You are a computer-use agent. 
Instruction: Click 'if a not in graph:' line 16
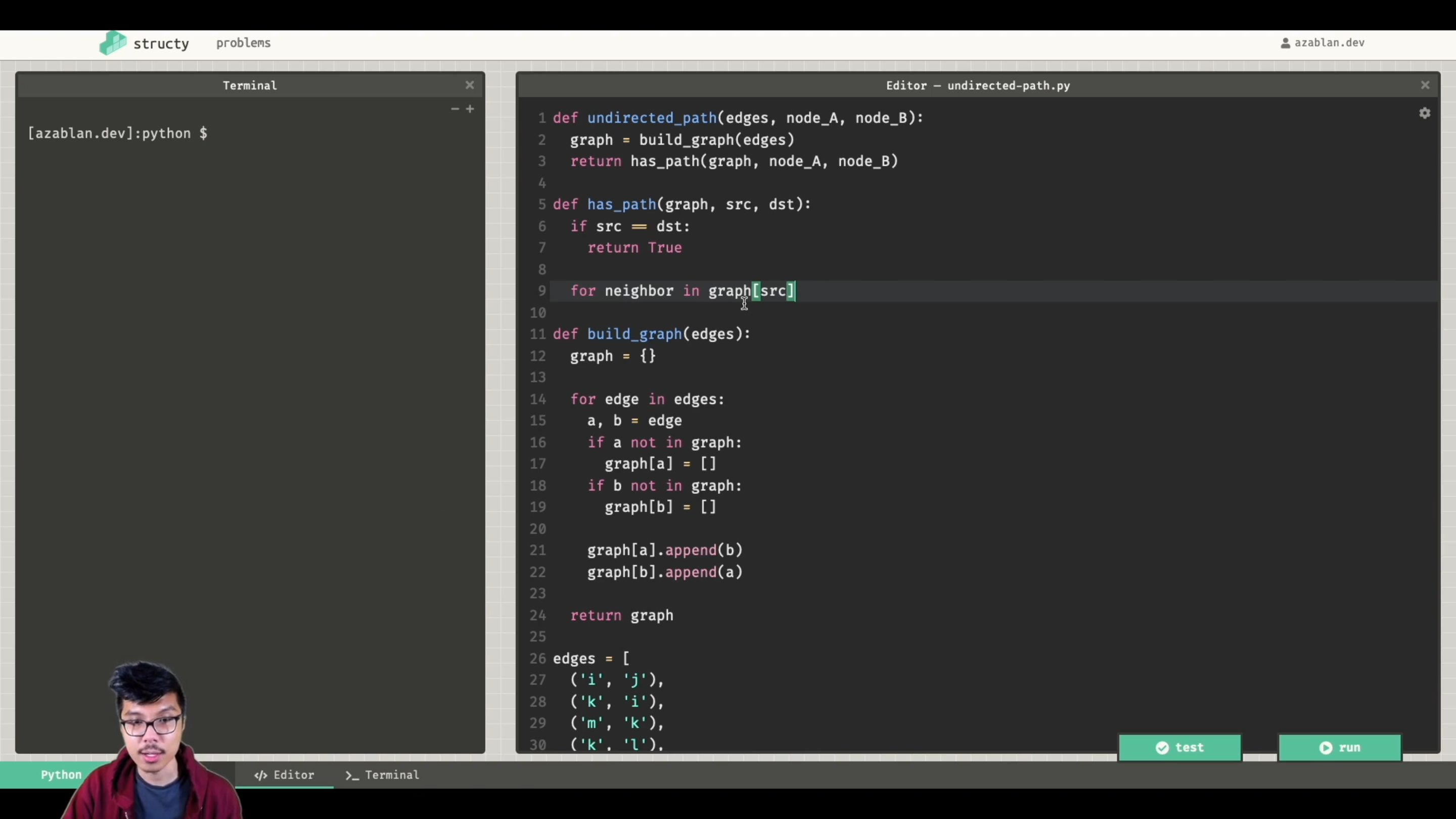point(665,442)
